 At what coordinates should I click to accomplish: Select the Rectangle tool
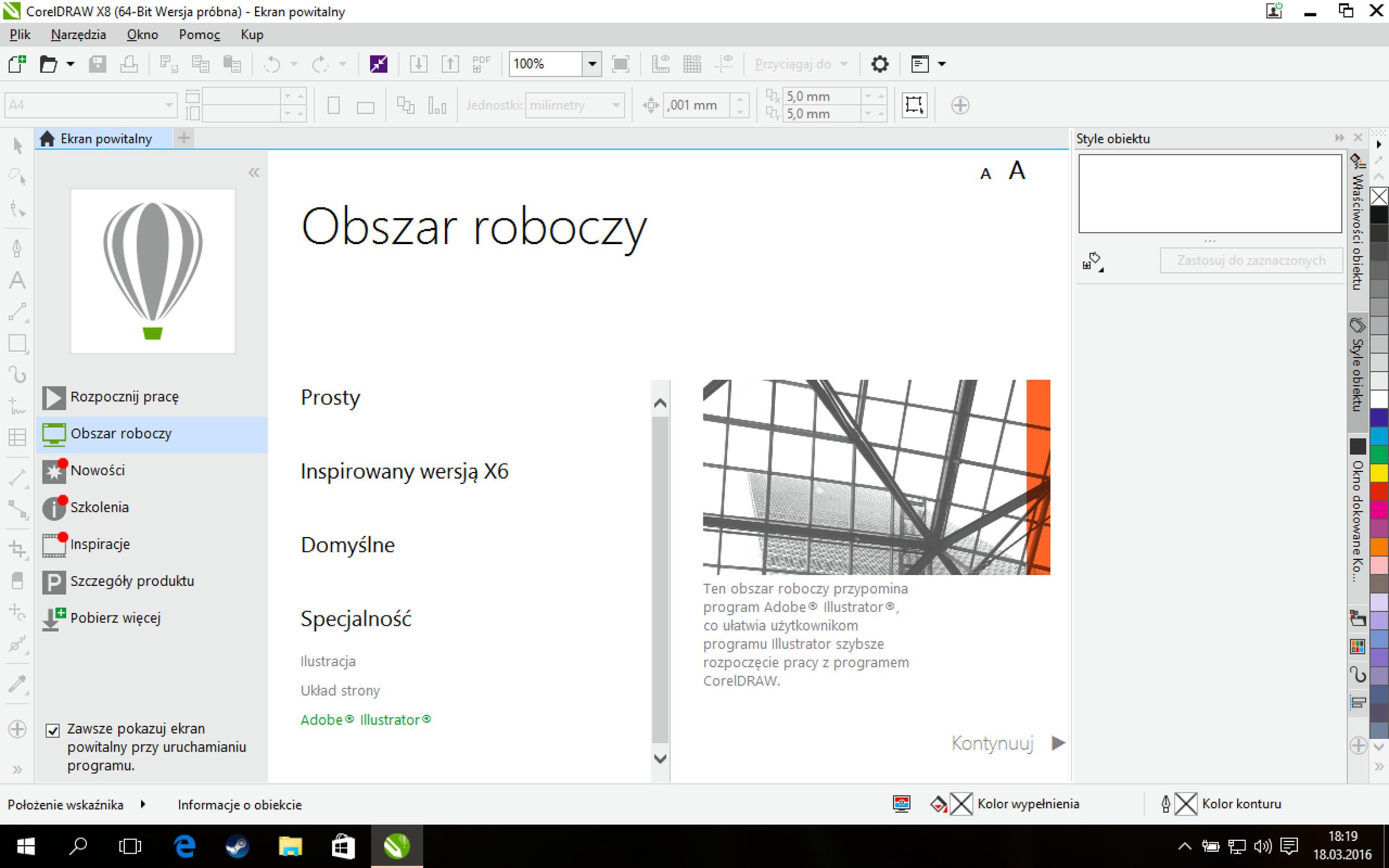point(17,342)
